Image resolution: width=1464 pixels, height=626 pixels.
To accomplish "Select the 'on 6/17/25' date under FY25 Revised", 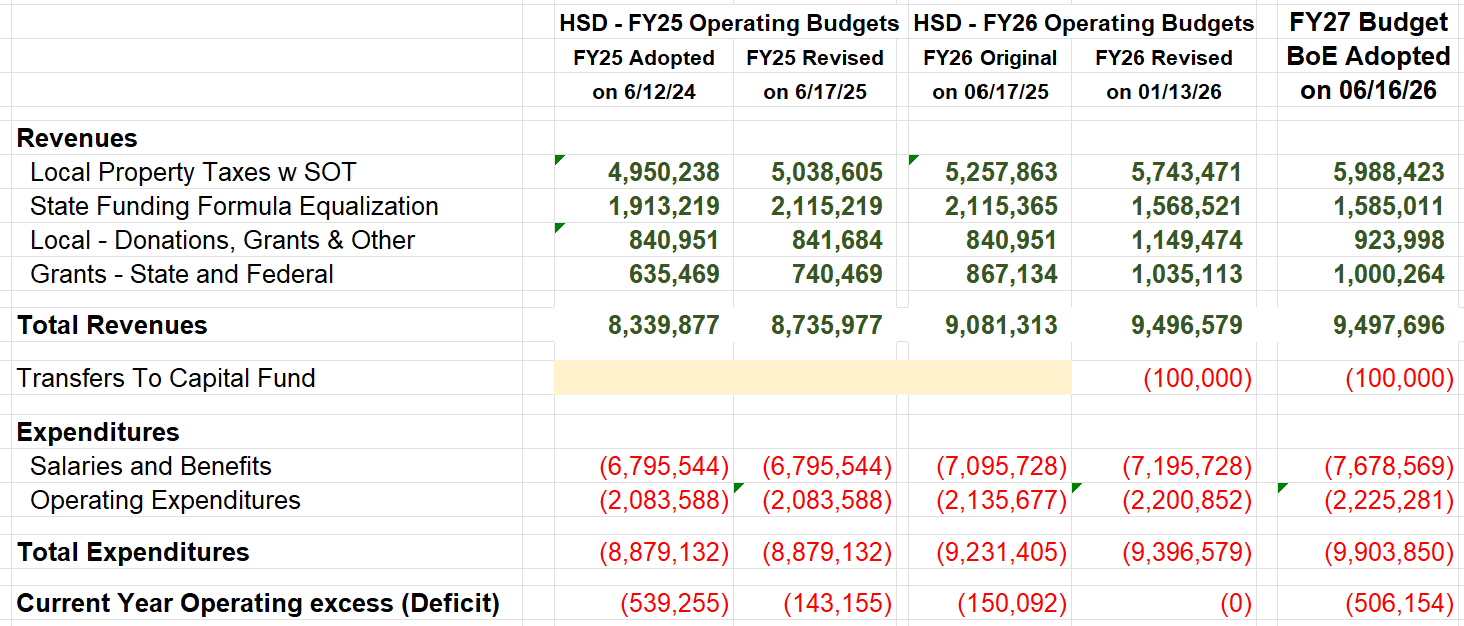I will point(815,92).
